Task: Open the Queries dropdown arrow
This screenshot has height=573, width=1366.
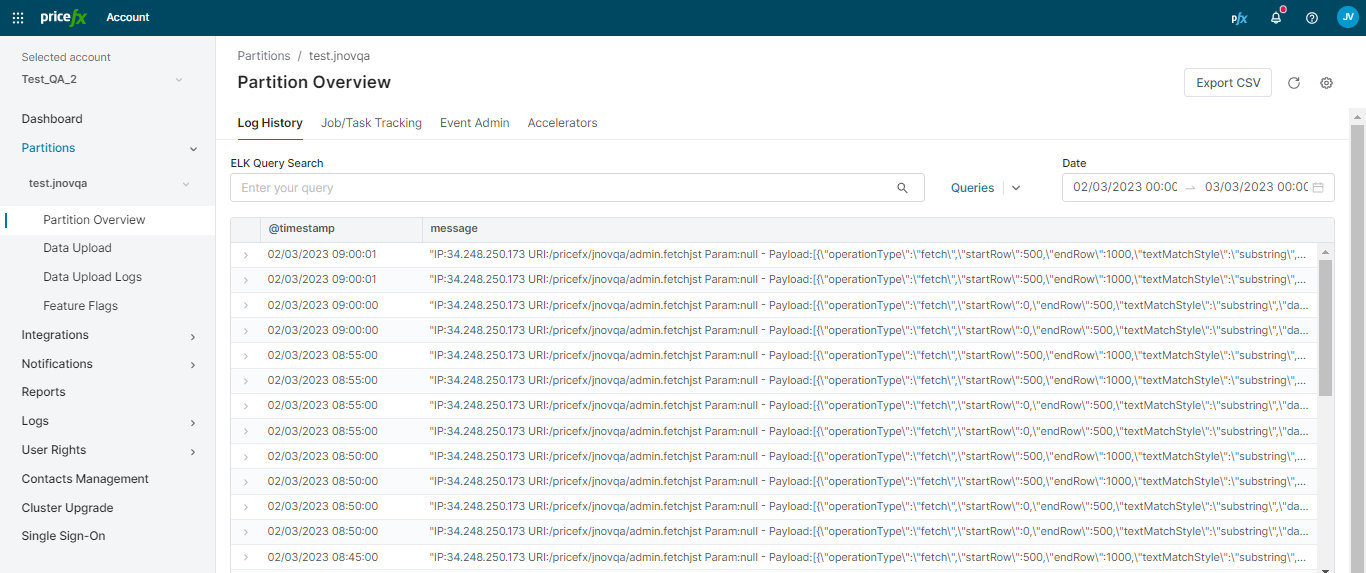Action: [x=1016, y=188]
